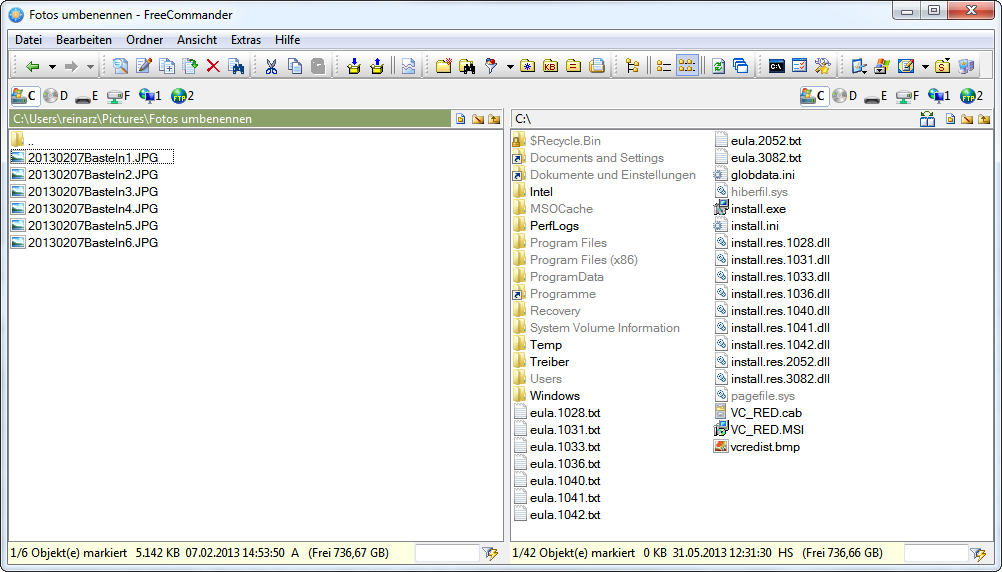1002x572 pixels.
Task: Expand the filter dropdown arrow in toolbar
Action: 510,67
